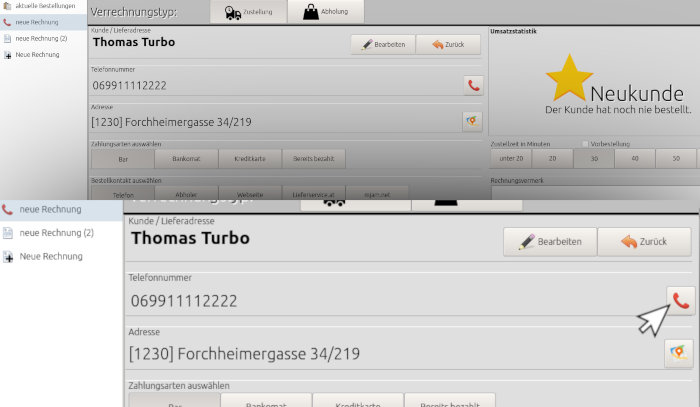Open map icon beside address in upper view
This screenshot has width=700, height=407.
click(x=472, y=121)
